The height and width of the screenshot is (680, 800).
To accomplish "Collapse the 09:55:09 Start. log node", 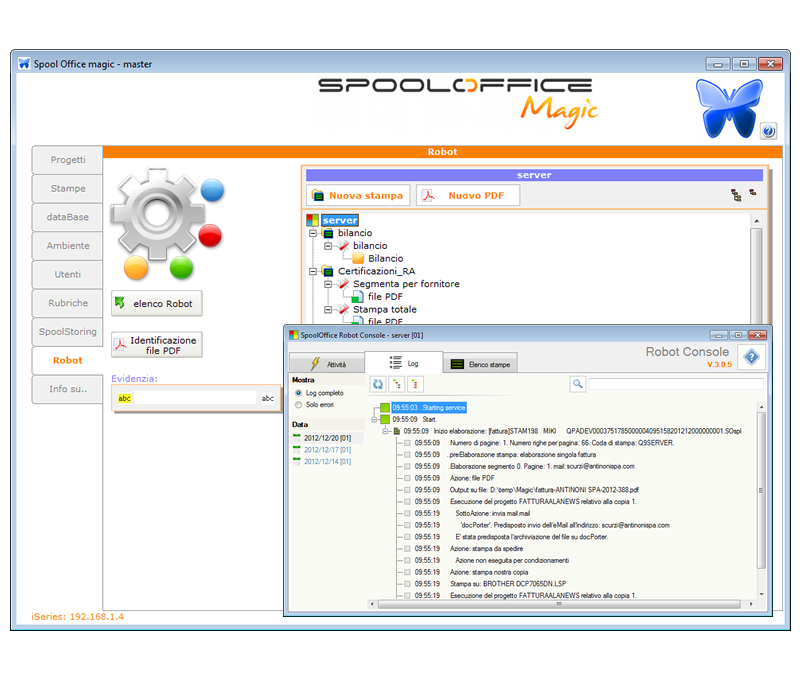I will click(x=374, y=419).
